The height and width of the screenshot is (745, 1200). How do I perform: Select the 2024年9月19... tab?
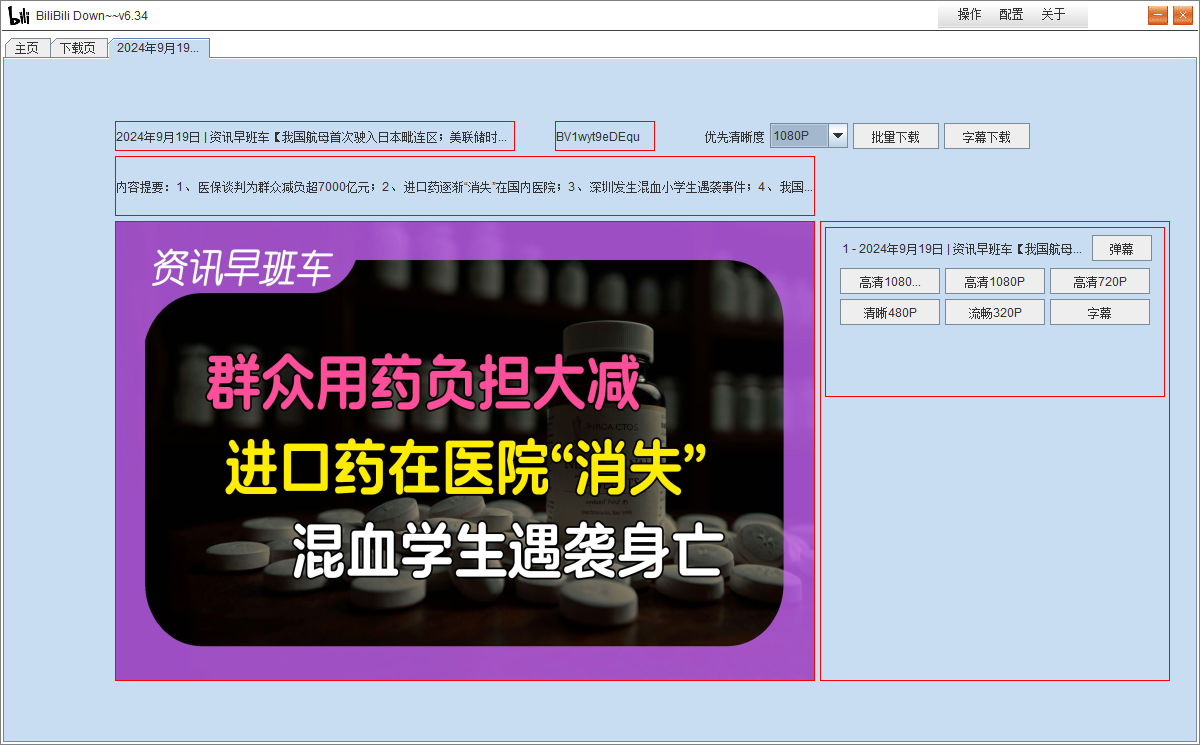(158, 46)
